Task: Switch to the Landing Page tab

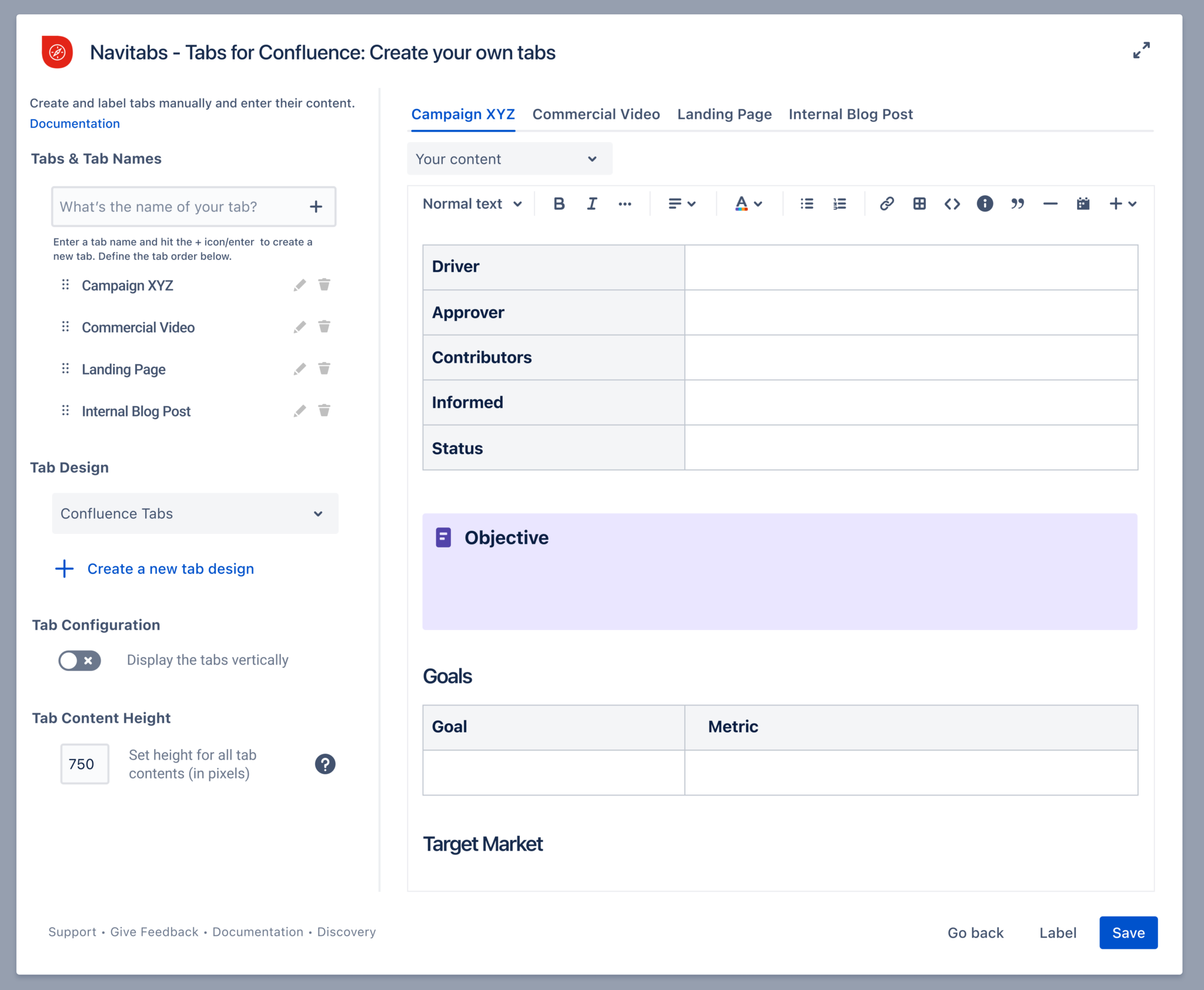Action: [724, 114]
